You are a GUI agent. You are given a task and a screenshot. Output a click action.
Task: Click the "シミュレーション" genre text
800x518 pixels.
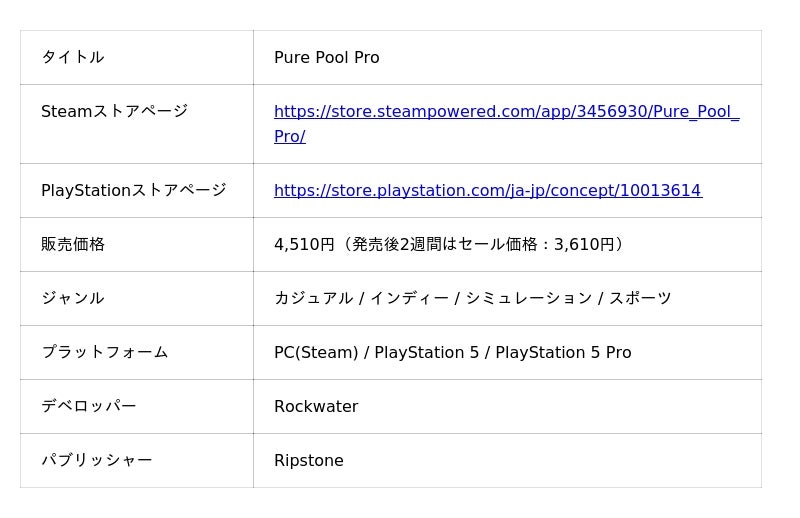(x=528, y=298)
